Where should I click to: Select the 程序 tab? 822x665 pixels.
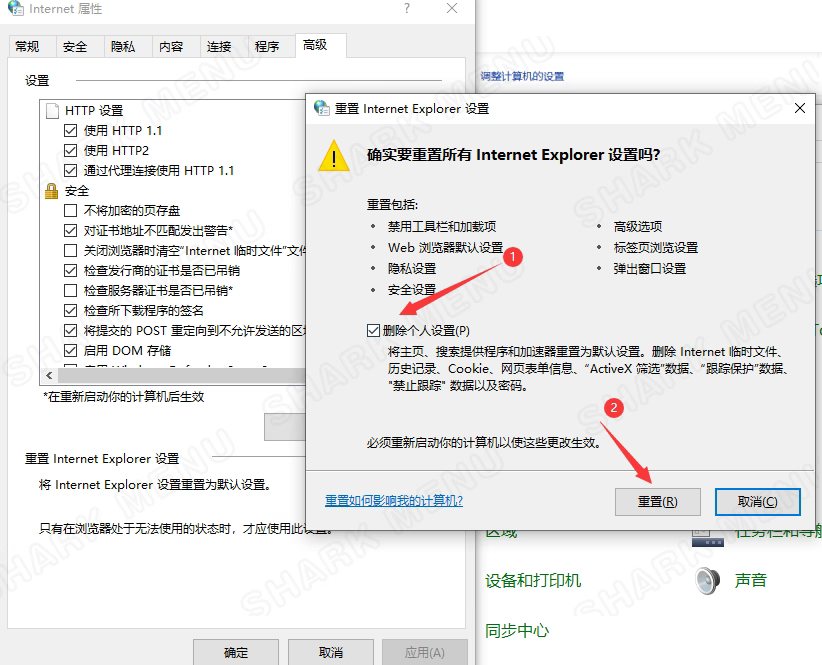(x=267, y=47)
